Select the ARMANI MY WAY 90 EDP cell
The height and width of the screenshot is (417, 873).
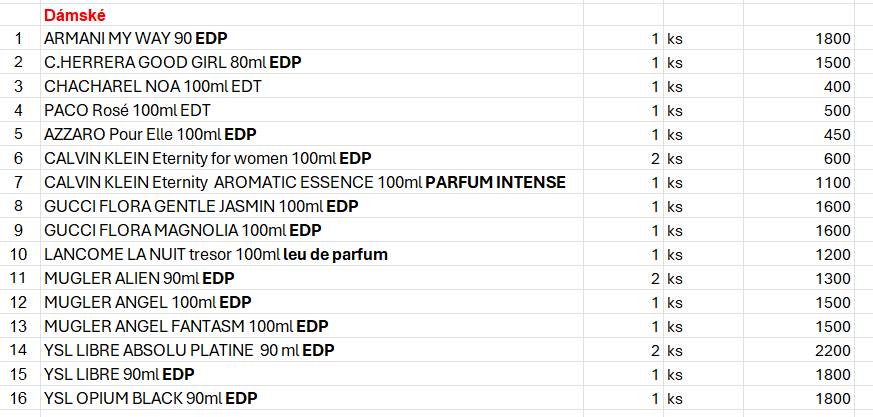click(x=312, y=38)
